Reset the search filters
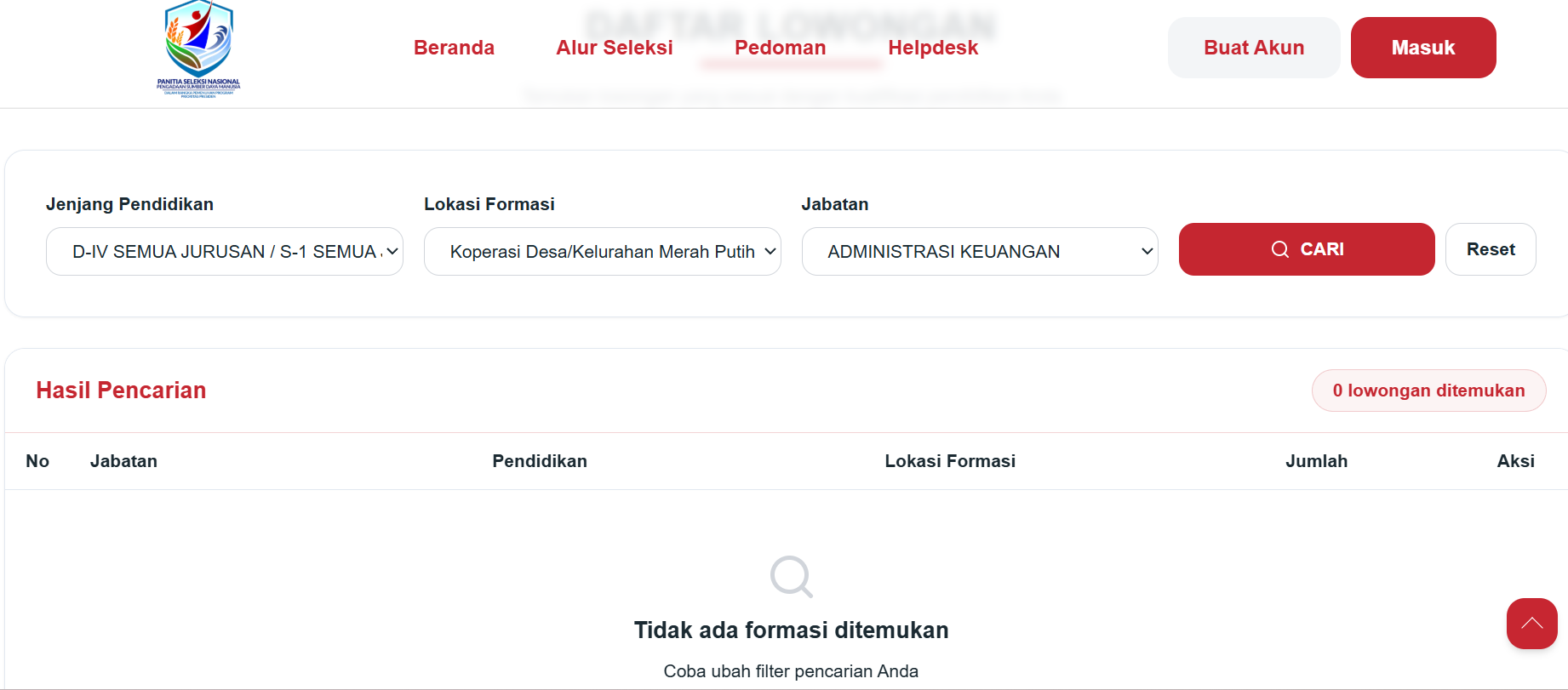 tap(1490, 249)
